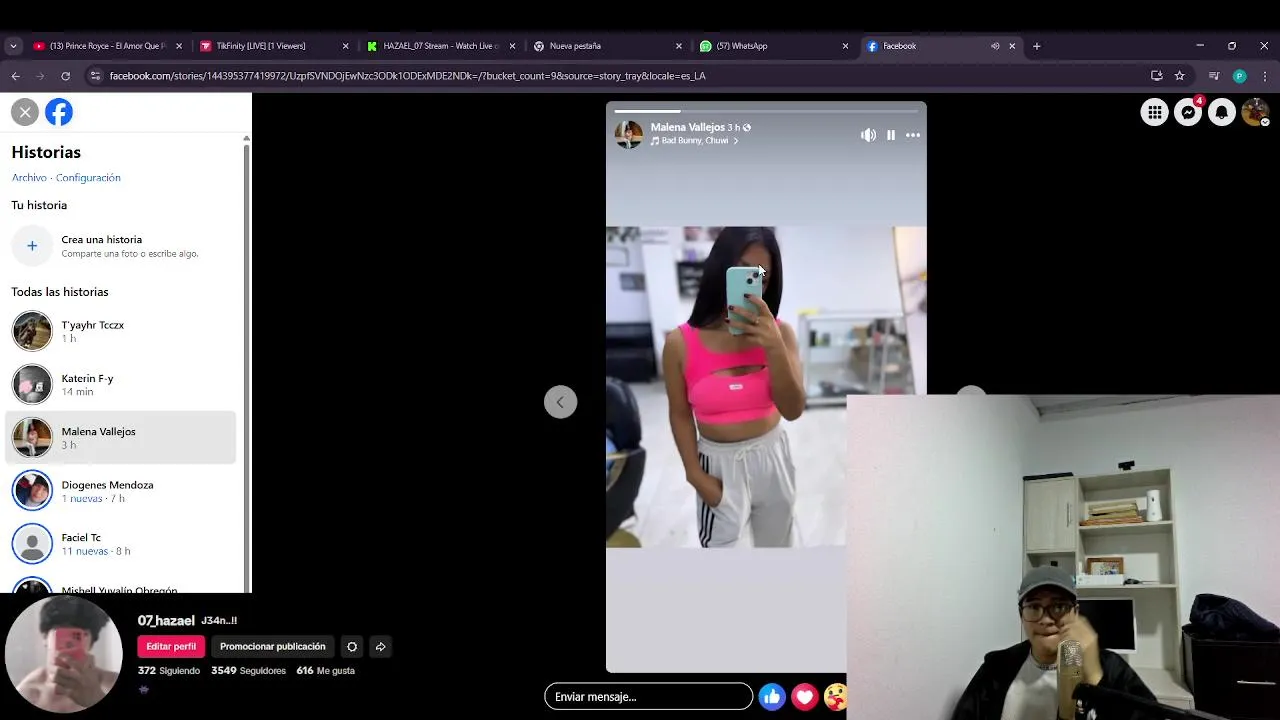This screenshot has width=1280, height=720.
Task: Switch to the HAZAEL_07 Stream tab
Action: click(442, 46)
